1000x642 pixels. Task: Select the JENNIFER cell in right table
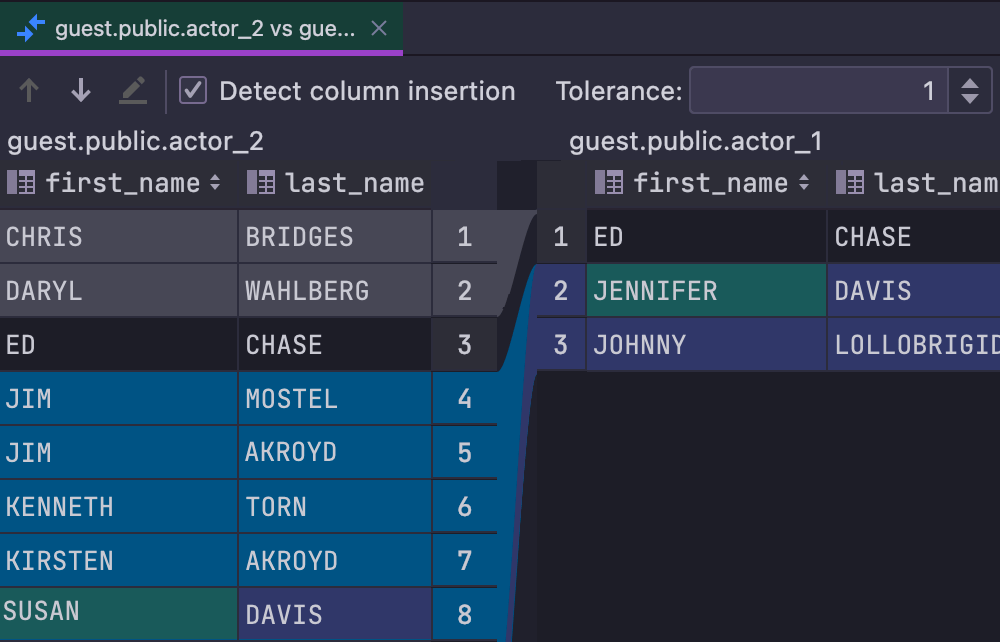click(706, 291)
